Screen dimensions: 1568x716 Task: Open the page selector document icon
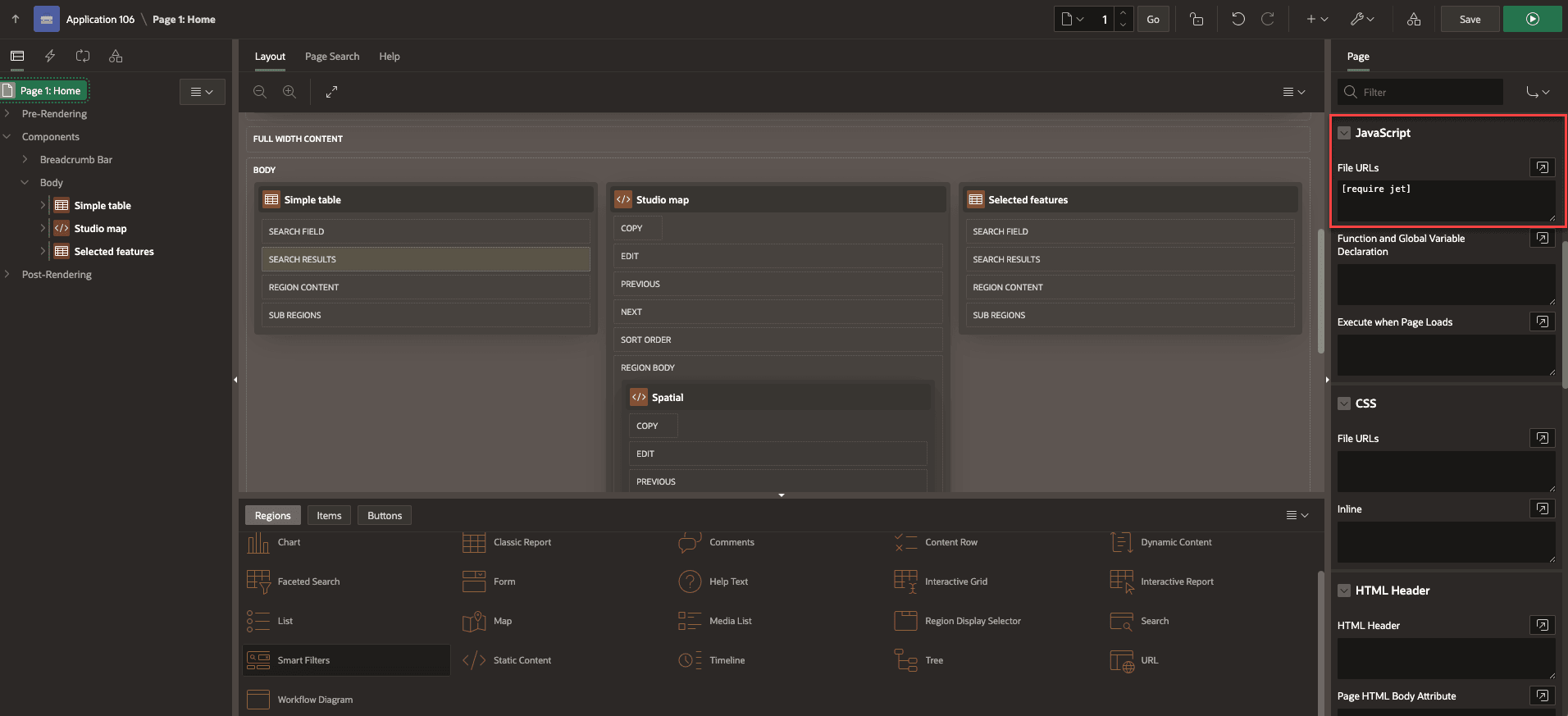pyautogui.click(x=1073, y=19)
